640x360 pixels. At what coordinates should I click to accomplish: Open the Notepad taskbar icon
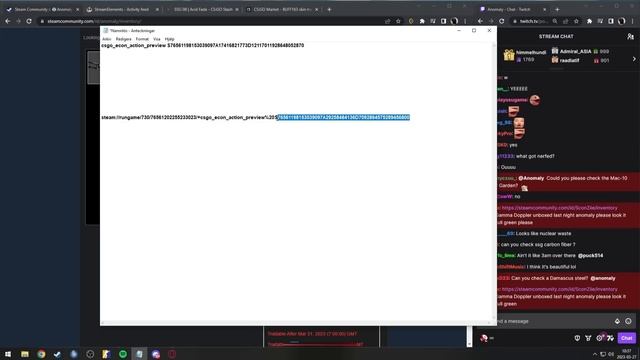139,354
